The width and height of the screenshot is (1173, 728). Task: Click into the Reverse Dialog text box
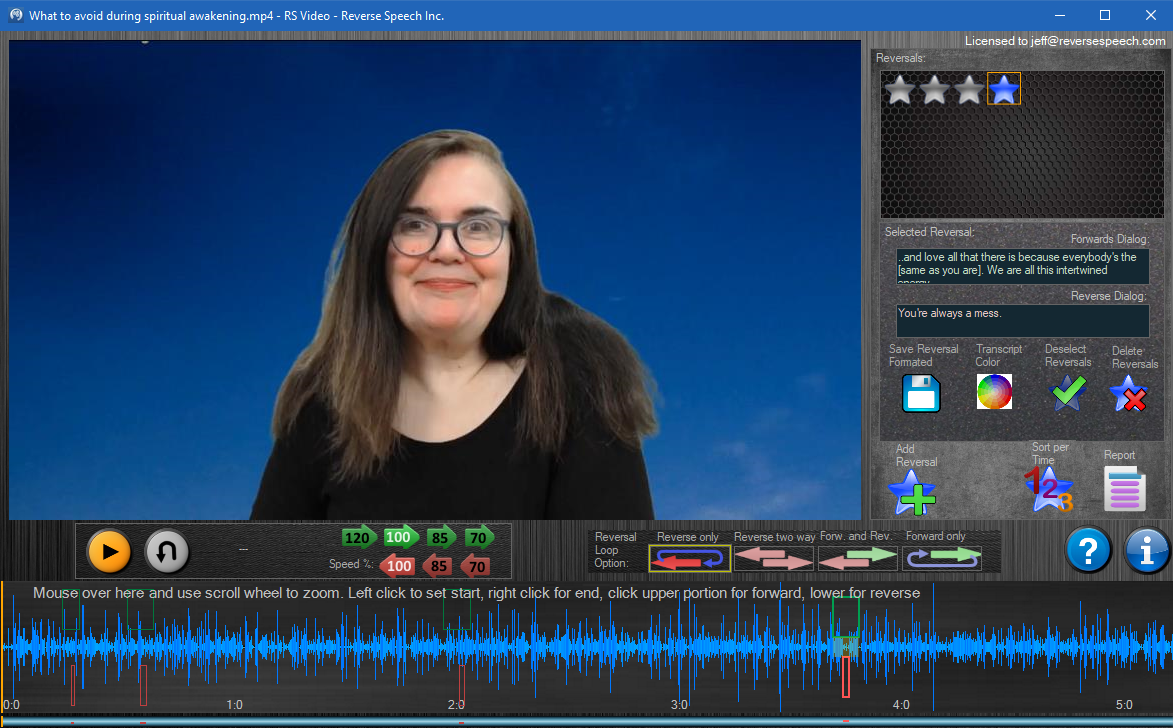tap(1023, 321)
